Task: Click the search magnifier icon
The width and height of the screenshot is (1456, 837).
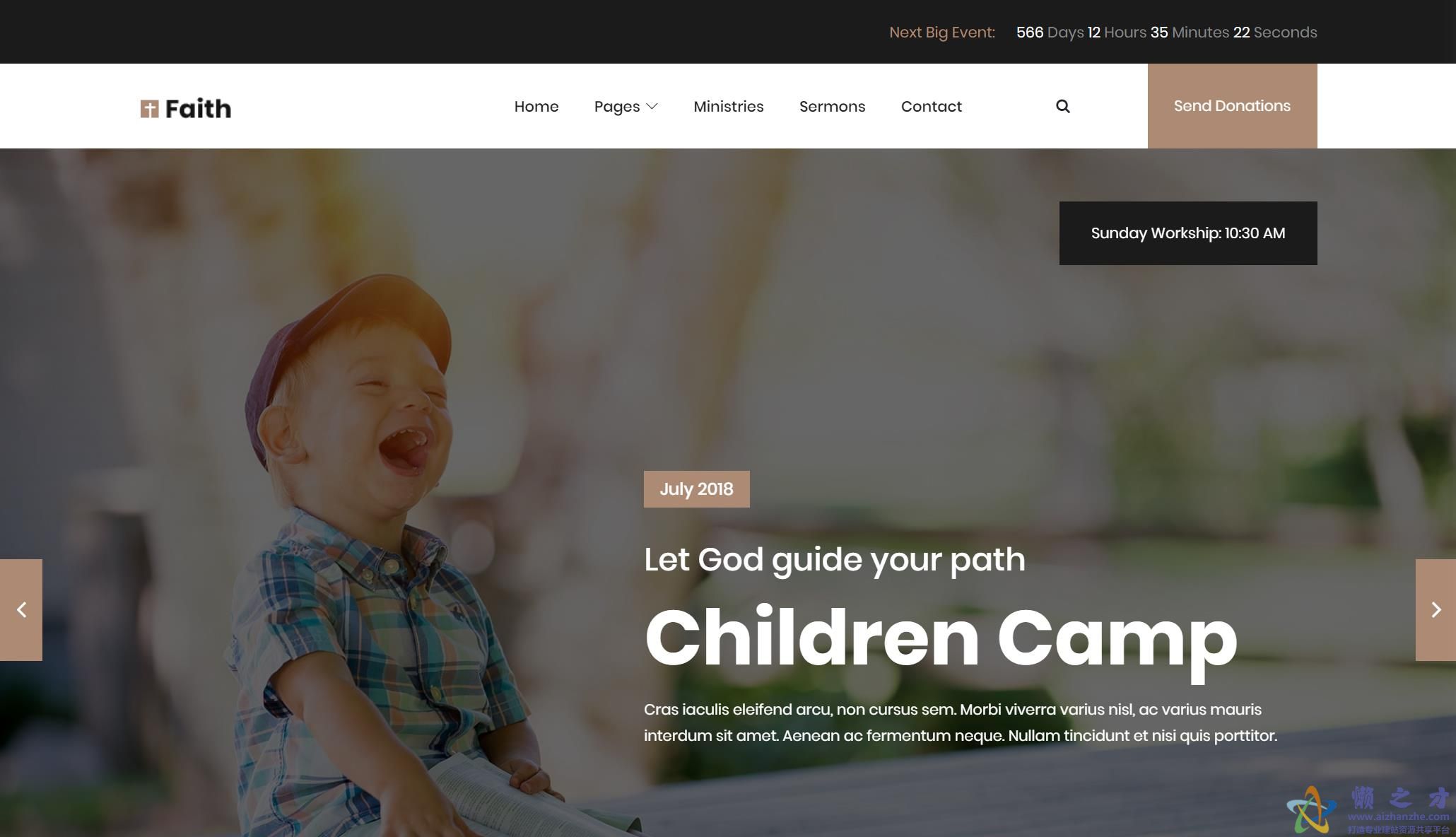Action: pyautogui.click(x=1062, y=106)
